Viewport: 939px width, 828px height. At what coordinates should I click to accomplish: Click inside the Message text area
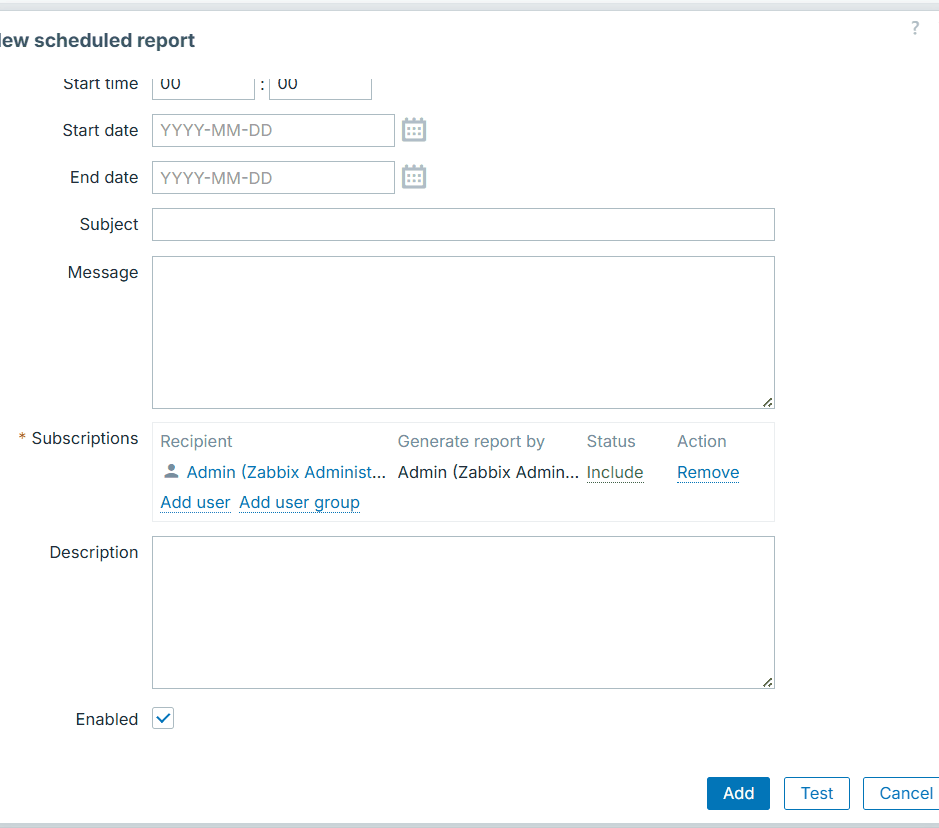click(x=463, y=332)
